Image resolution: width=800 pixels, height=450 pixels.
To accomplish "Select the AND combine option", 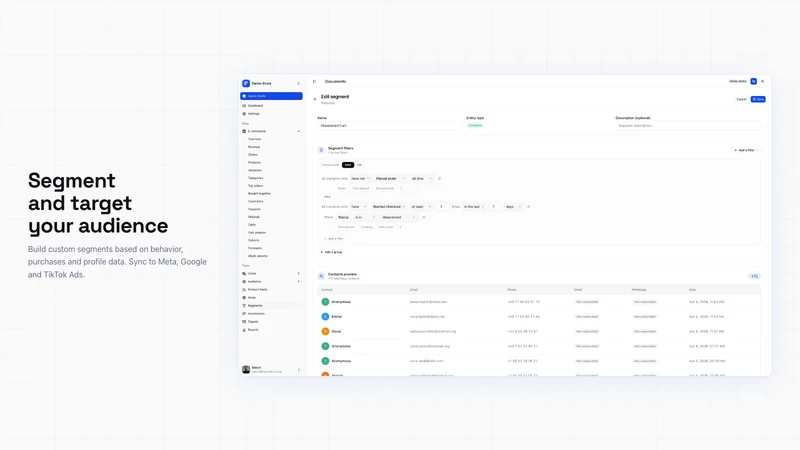I will 347,165.
